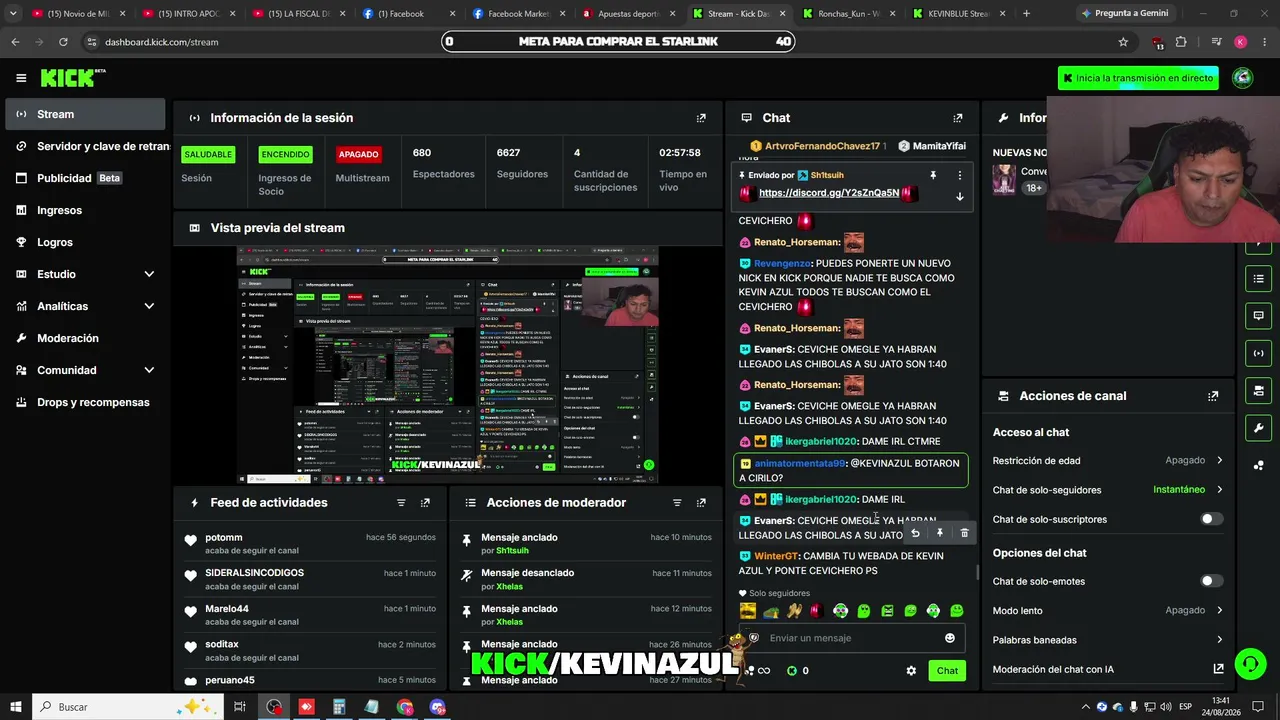Open the Windows Start menu
The height and width of the screenshot is (720, 1280).
(16, 707)
